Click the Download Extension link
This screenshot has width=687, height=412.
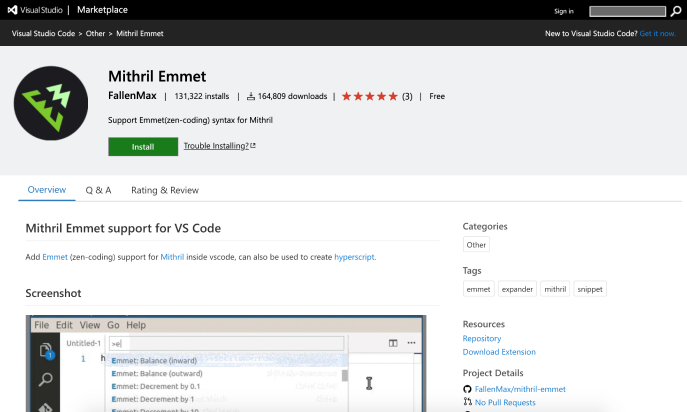pyautogui.click(x=499, y=352)
